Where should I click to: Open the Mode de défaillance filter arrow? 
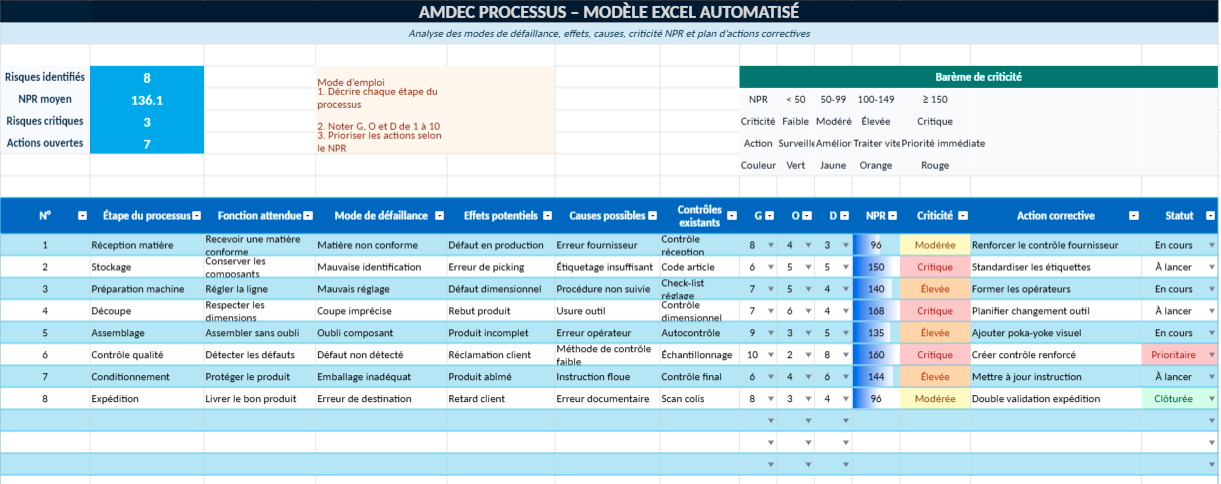pyautogui.click(x=438, y=216)
